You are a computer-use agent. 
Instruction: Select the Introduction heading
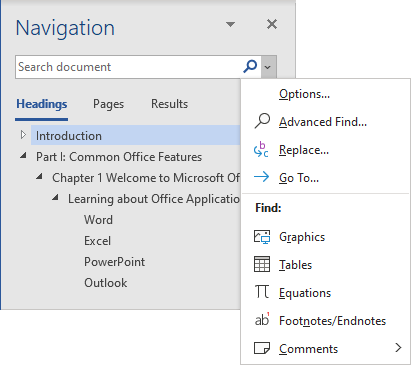point(136,136)
